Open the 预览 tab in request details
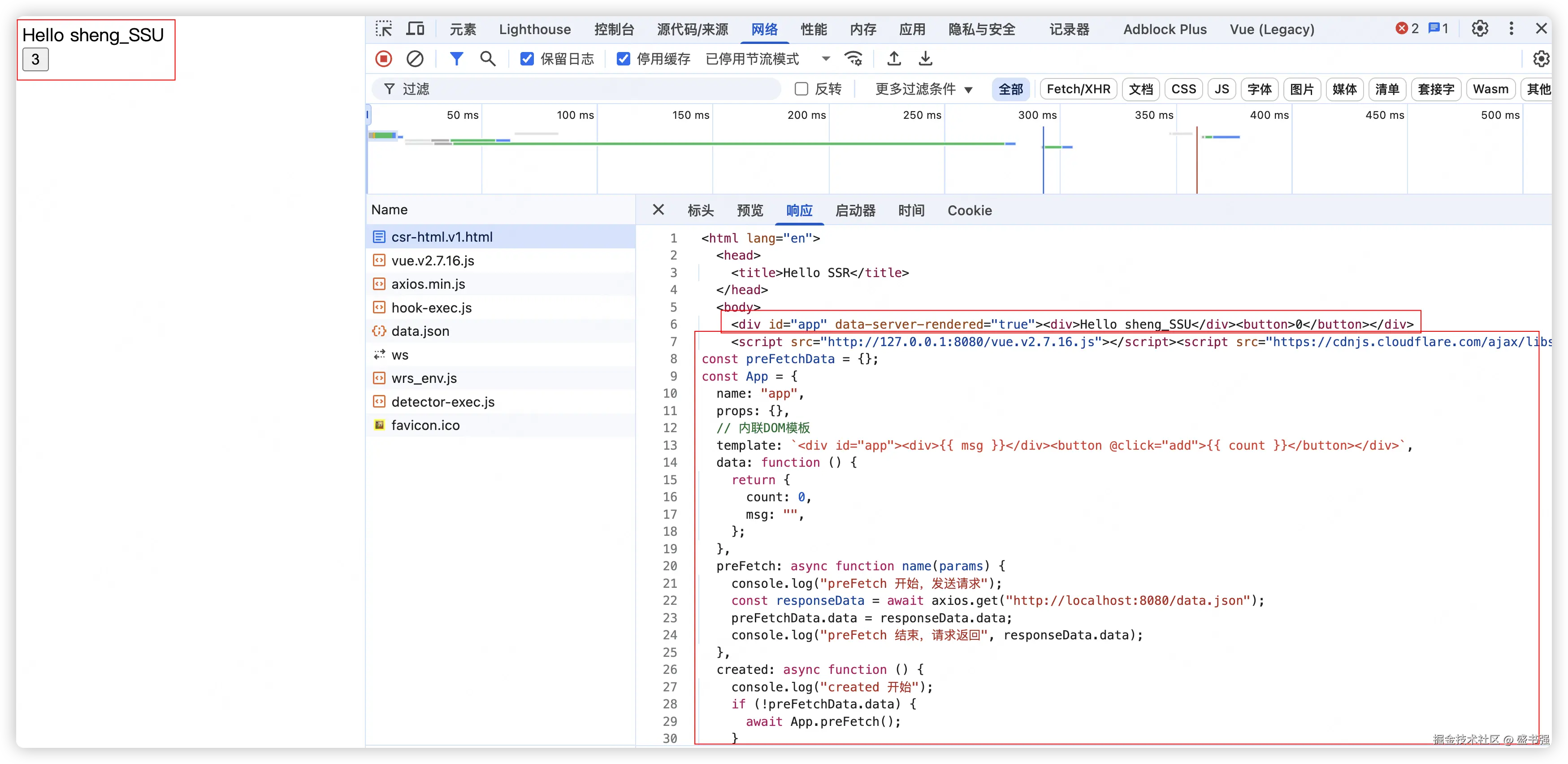1568x764 pixels. click(749, 210)
